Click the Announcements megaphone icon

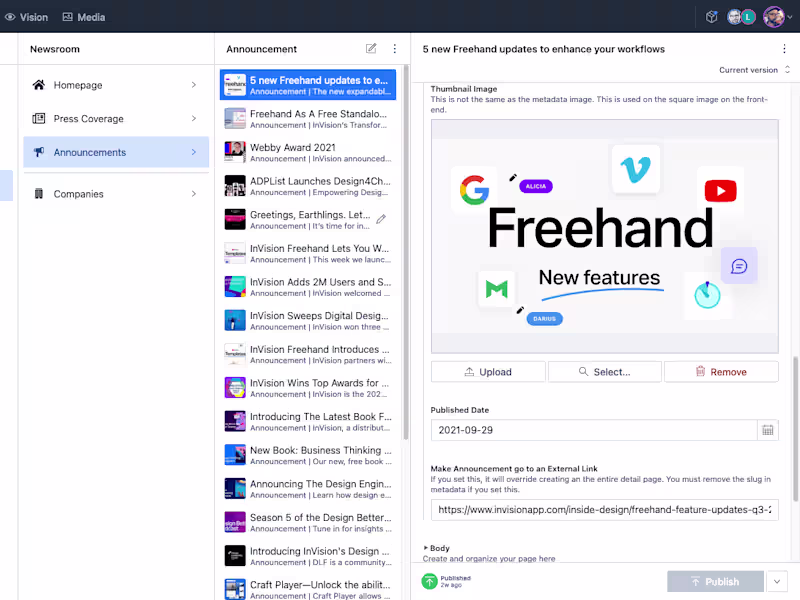[39, 152]
